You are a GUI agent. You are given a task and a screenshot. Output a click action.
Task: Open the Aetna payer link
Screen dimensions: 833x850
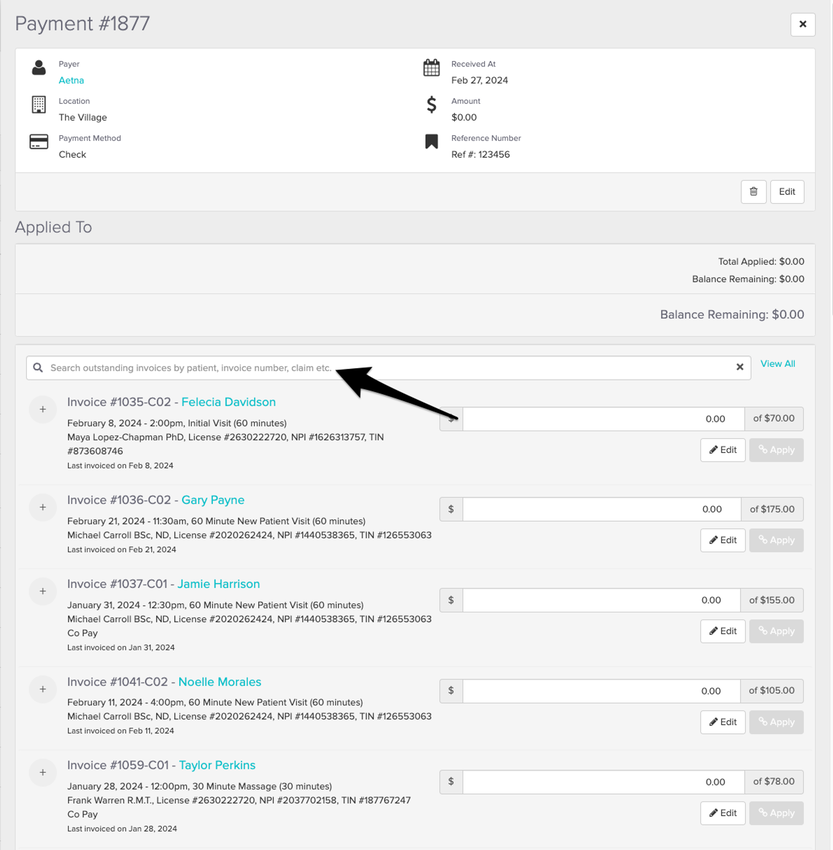click(x=71, y=80)
